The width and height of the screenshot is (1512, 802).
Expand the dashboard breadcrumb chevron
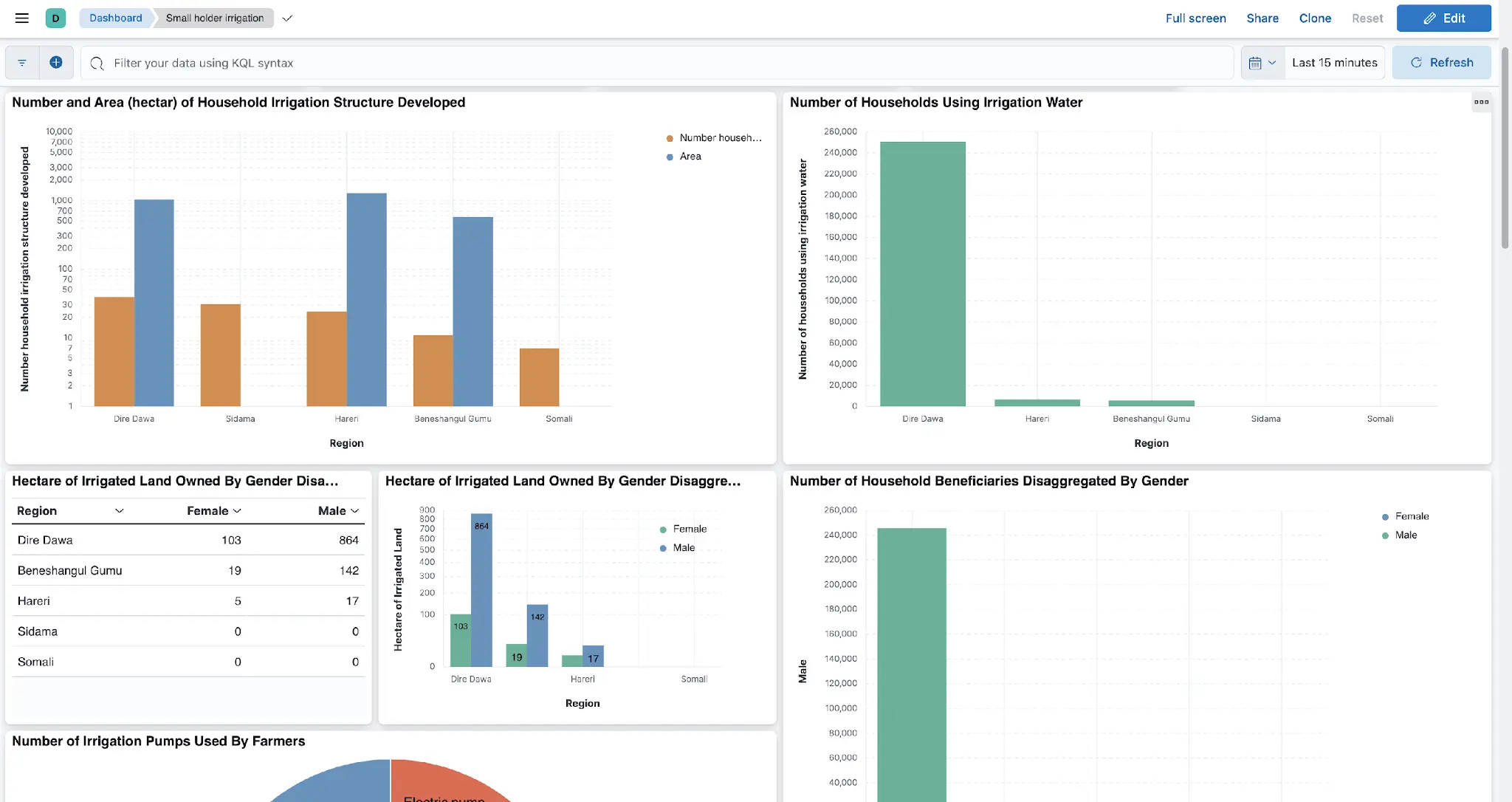click(287, 18)
